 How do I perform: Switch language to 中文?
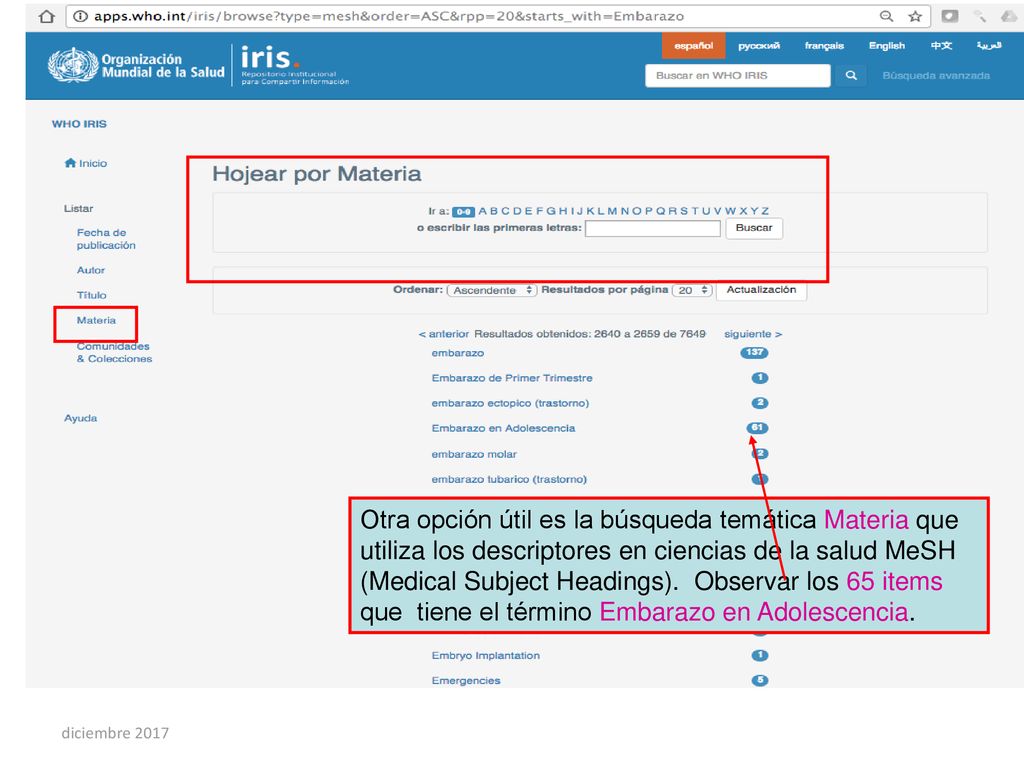pos(941,46)
